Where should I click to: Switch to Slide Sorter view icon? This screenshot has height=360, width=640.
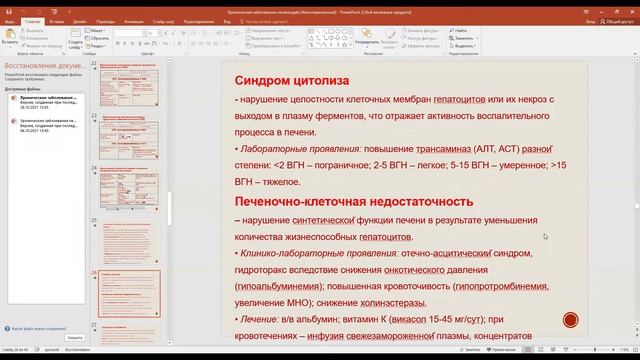click(541, 350)
